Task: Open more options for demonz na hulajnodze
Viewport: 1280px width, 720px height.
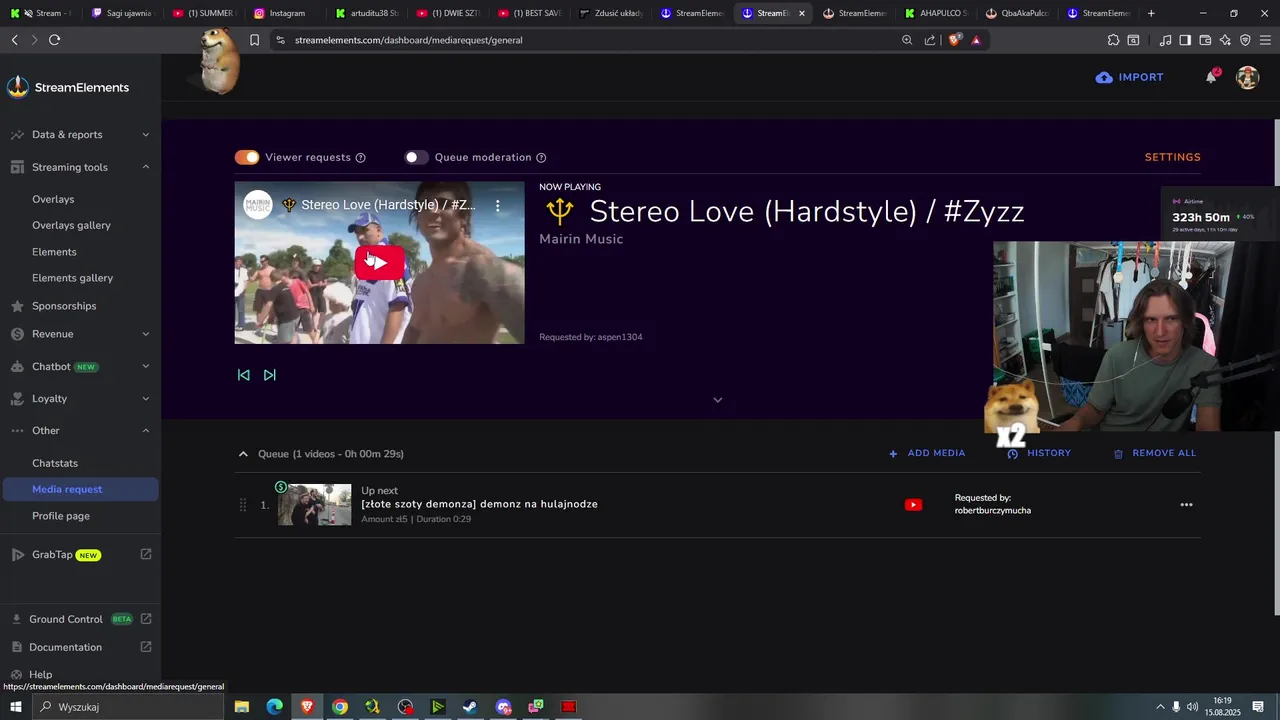Action: (1186, 505)
